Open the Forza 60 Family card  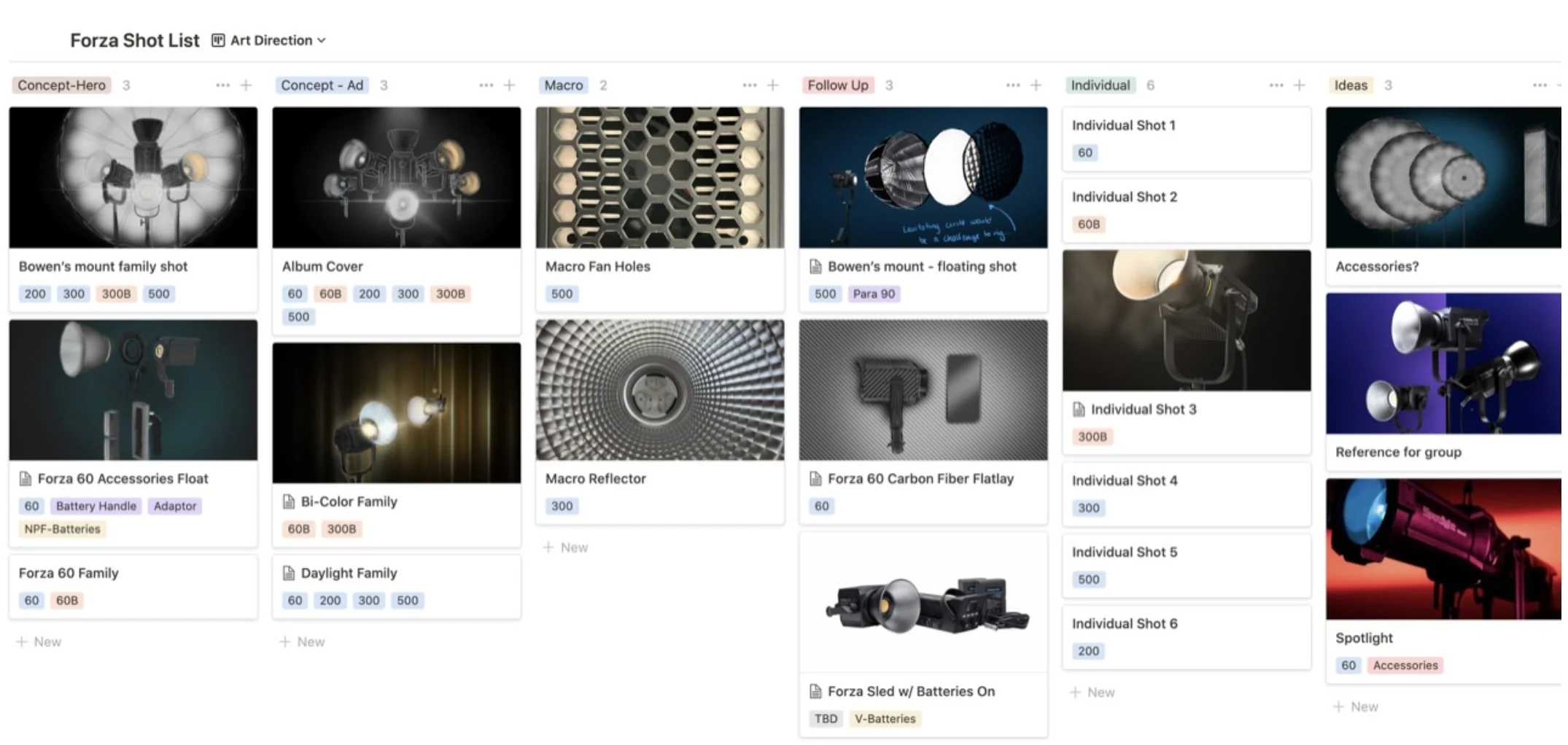[133, 587]
